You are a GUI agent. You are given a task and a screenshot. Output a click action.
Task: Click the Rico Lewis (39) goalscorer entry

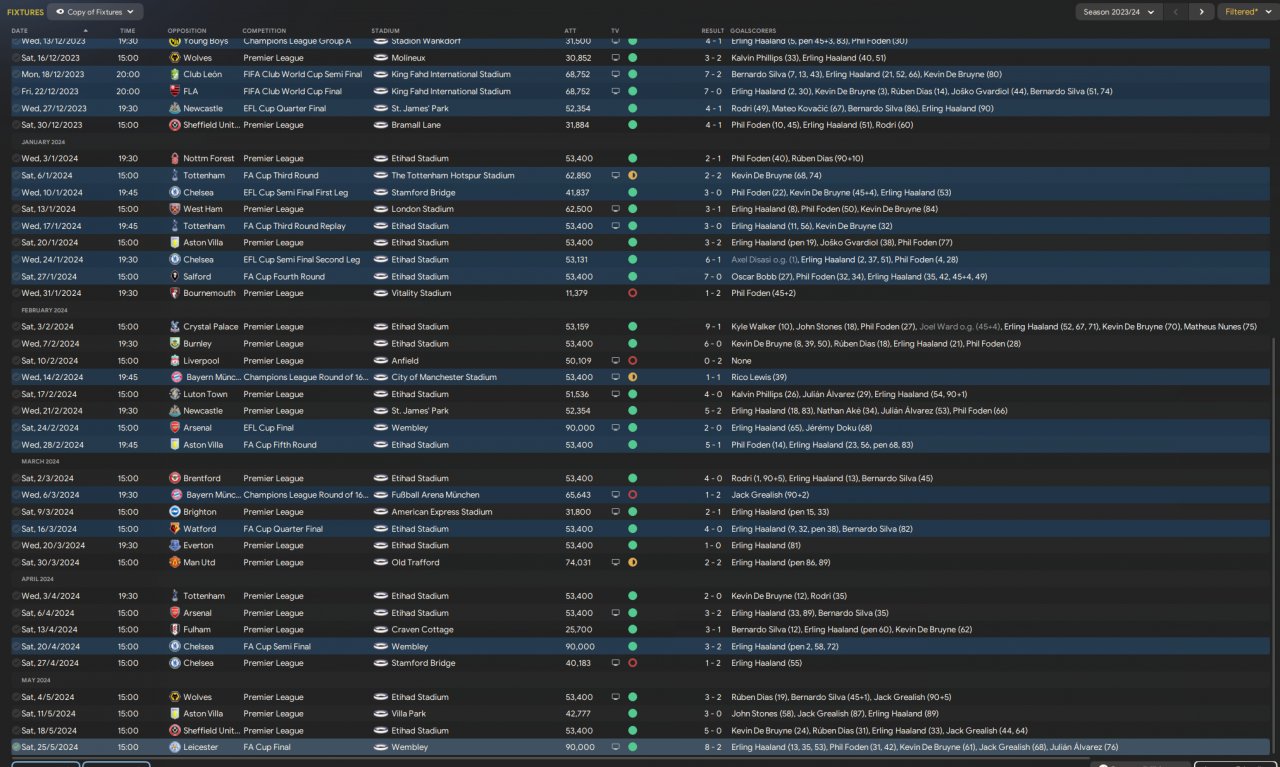click(x=759, y=378)
